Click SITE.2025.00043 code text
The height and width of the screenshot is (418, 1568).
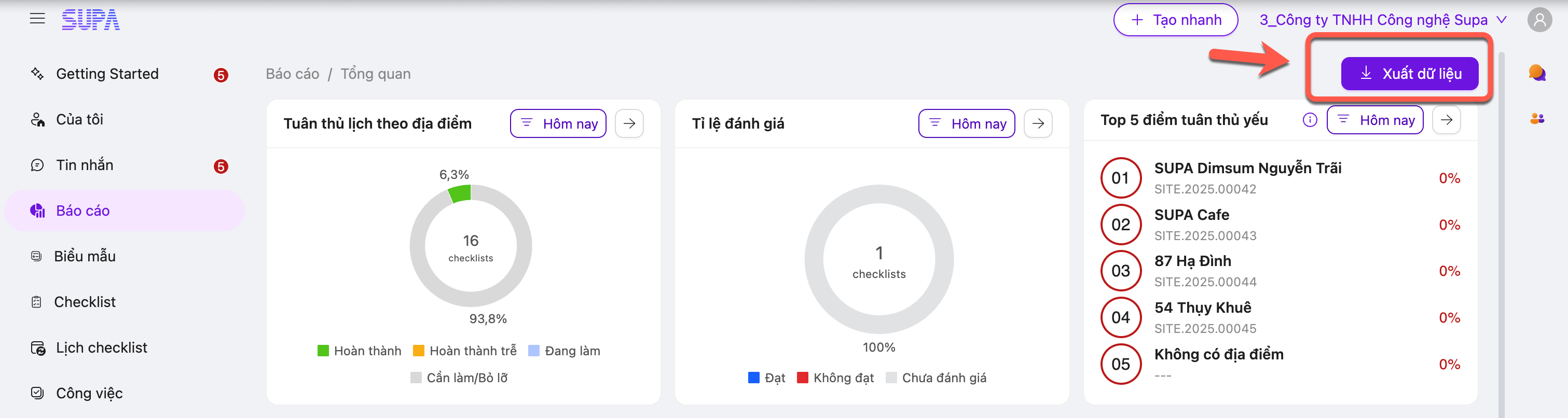[1205, 235]
